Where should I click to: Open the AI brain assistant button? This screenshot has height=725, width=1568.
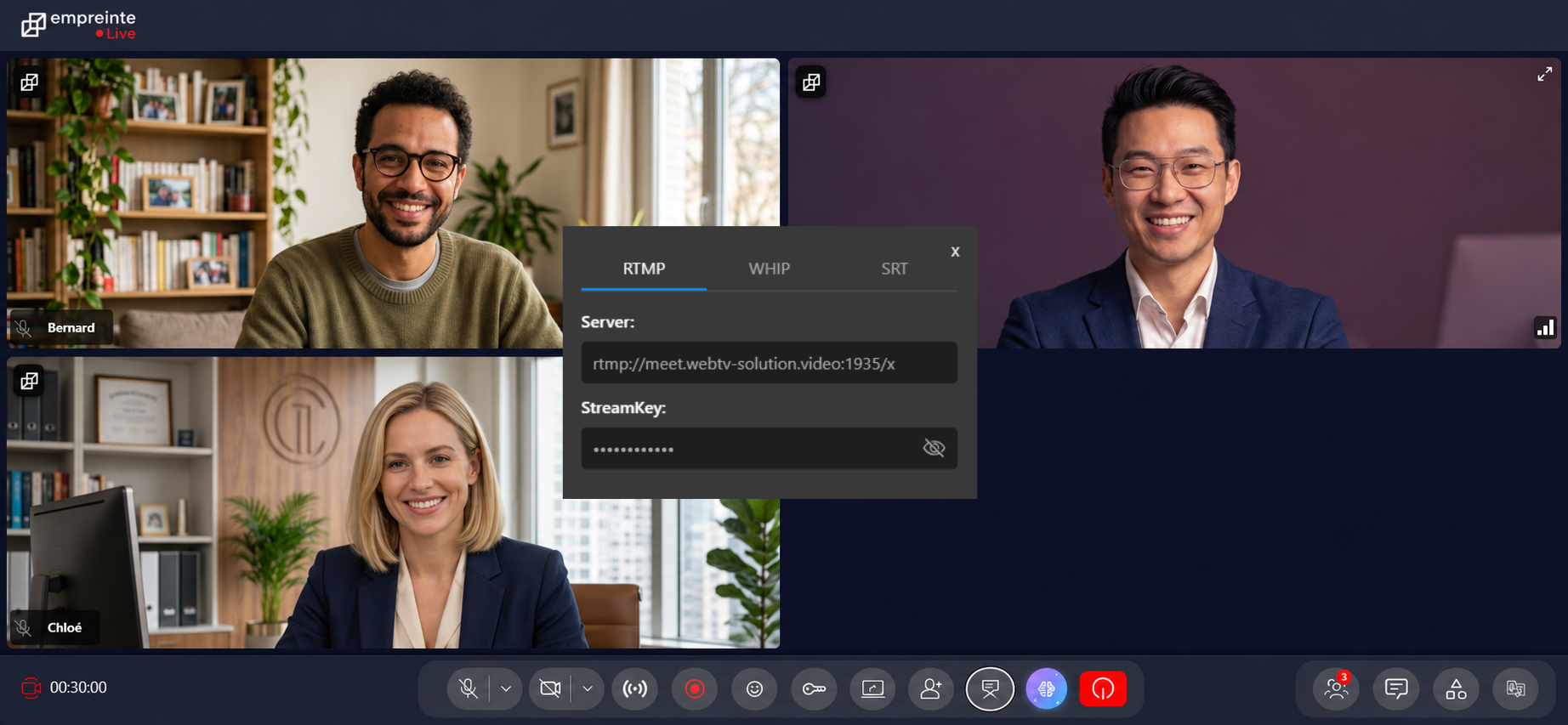click(1047, 688)
